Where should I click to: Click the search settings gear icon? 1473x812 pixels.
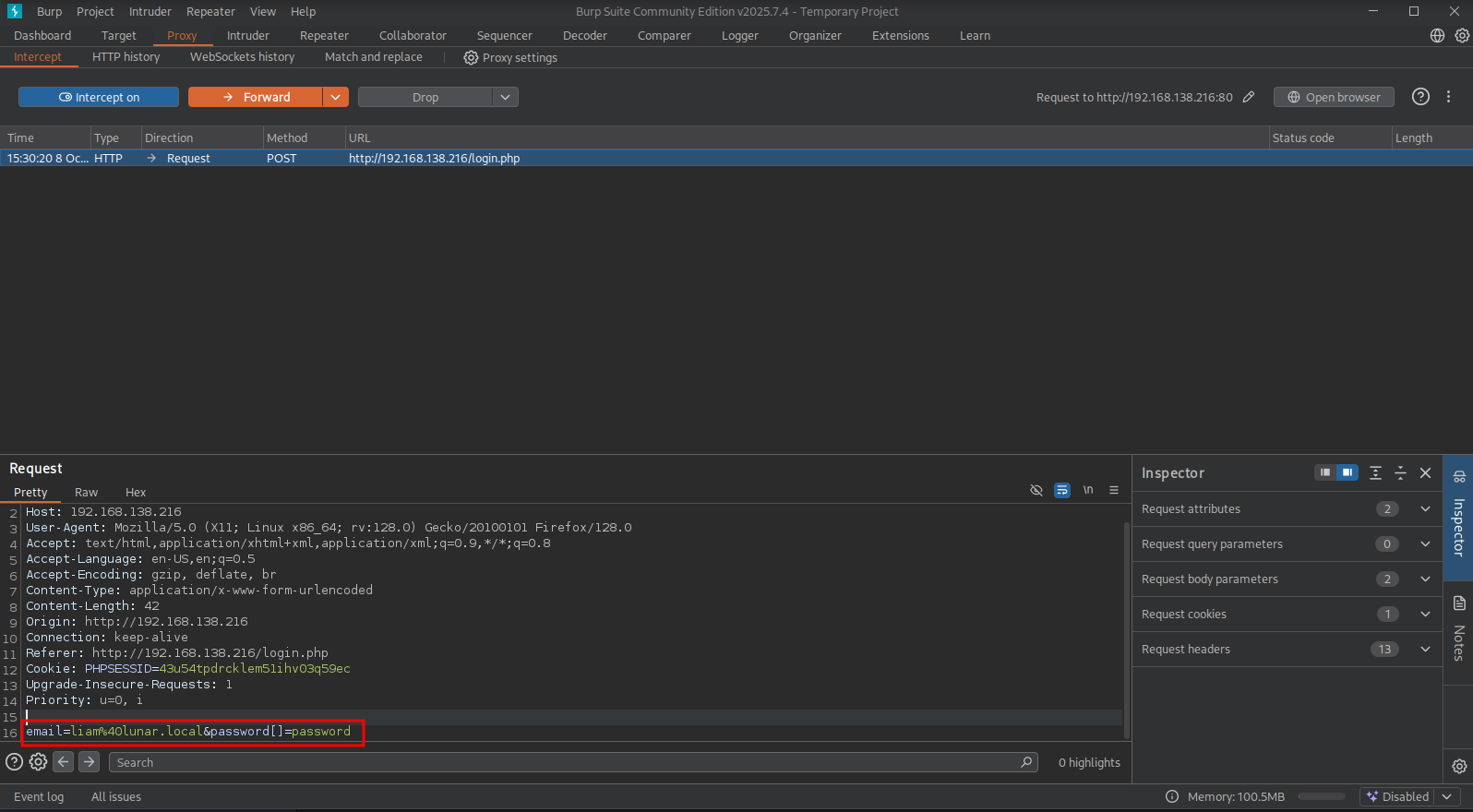tap(38, 762)
